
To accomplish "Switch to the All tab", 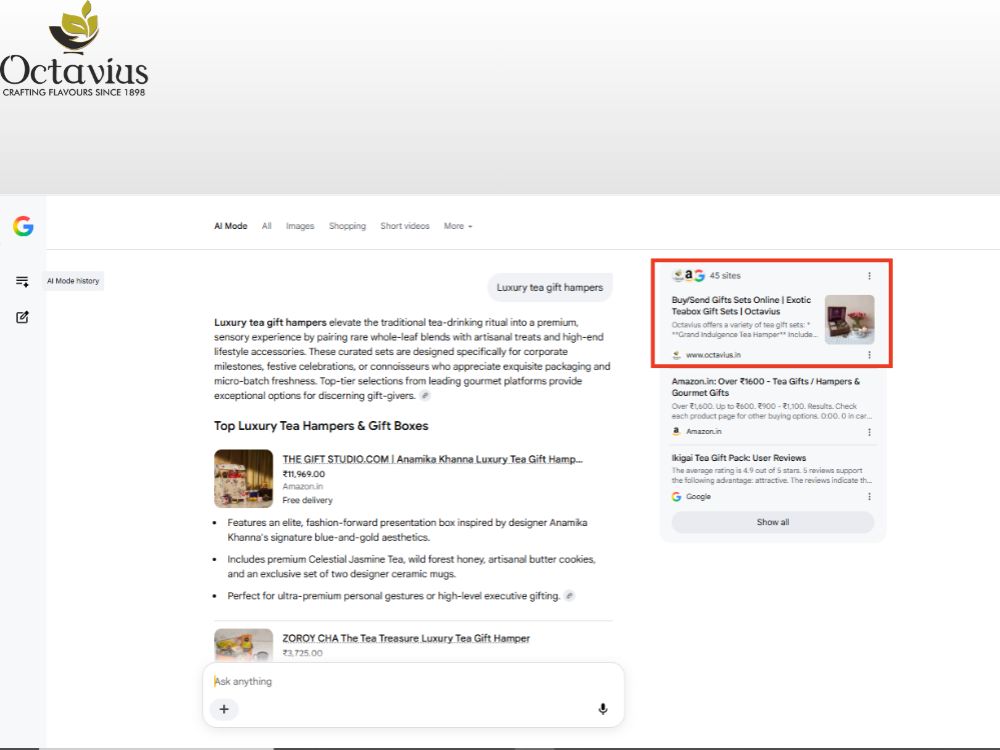I will pyautogui.click(x=267, y=226).
